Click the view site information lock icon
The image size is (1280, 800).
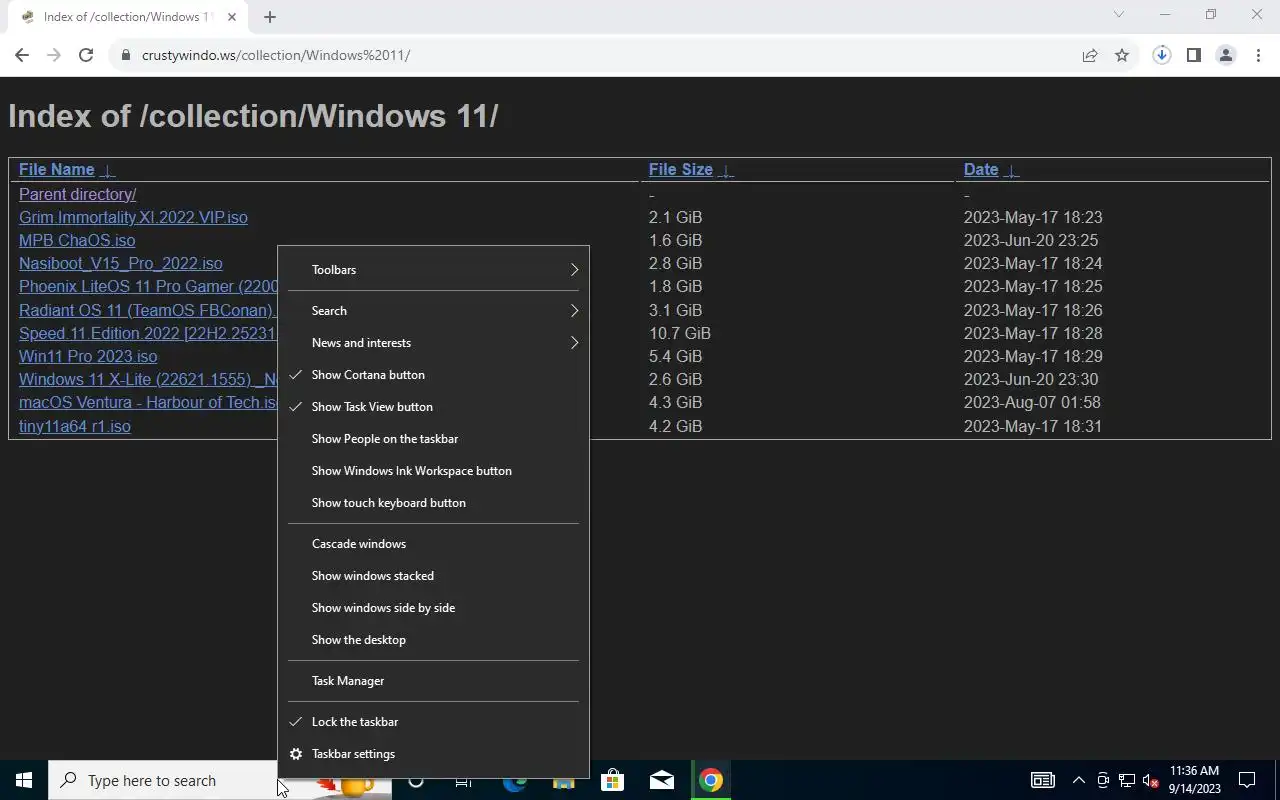(x=126, y=55)
